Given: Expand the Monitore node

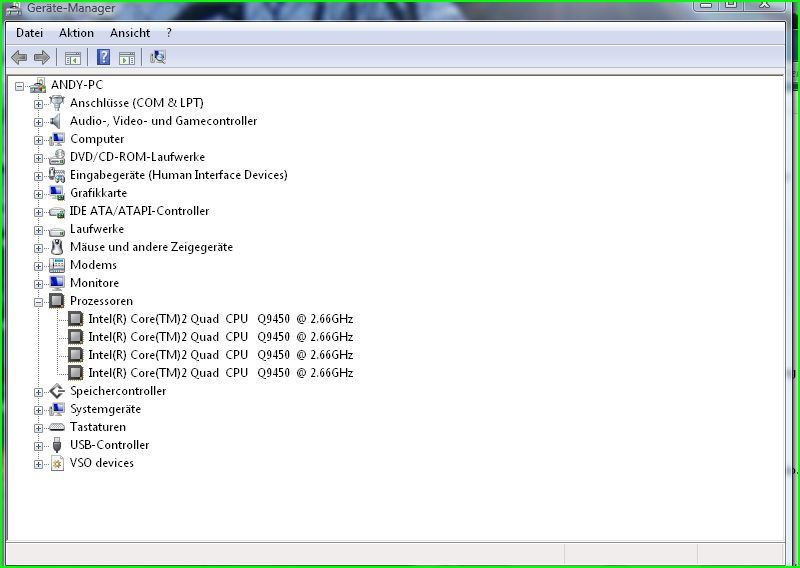Looking at the screenshot, I should click(x=38, y=284).
